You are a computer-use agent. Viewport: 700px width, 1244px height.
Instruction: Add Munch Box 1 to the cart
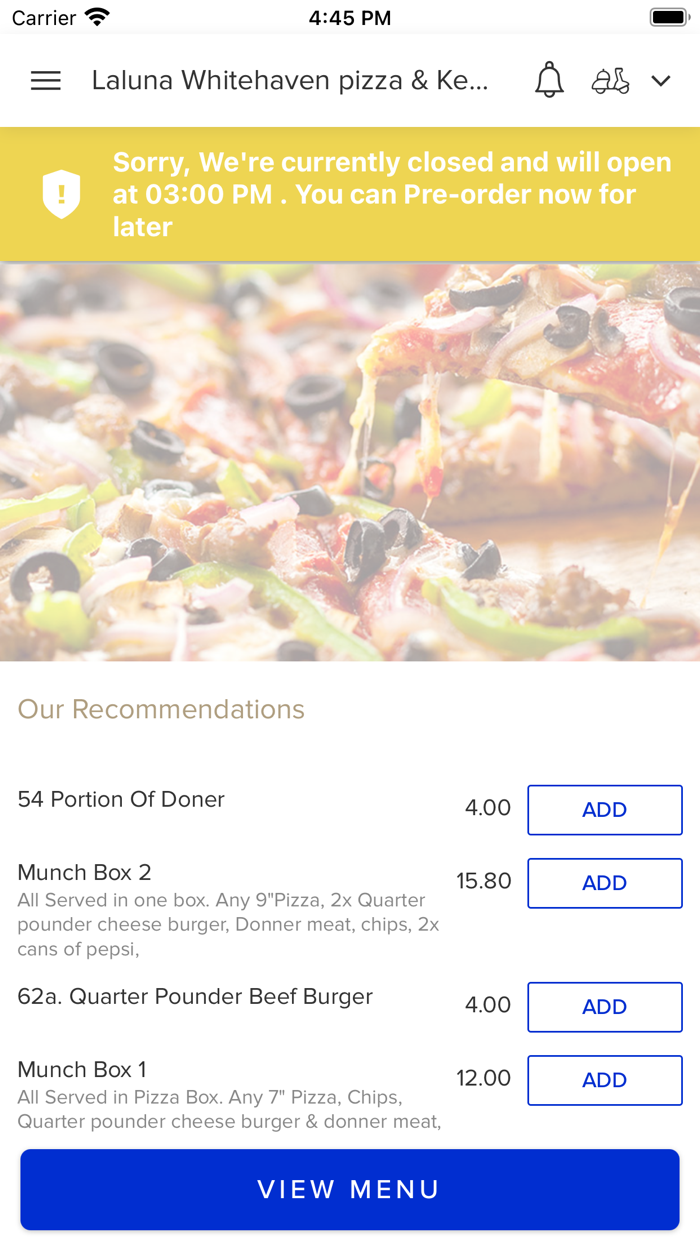(x=604, y=1080)
